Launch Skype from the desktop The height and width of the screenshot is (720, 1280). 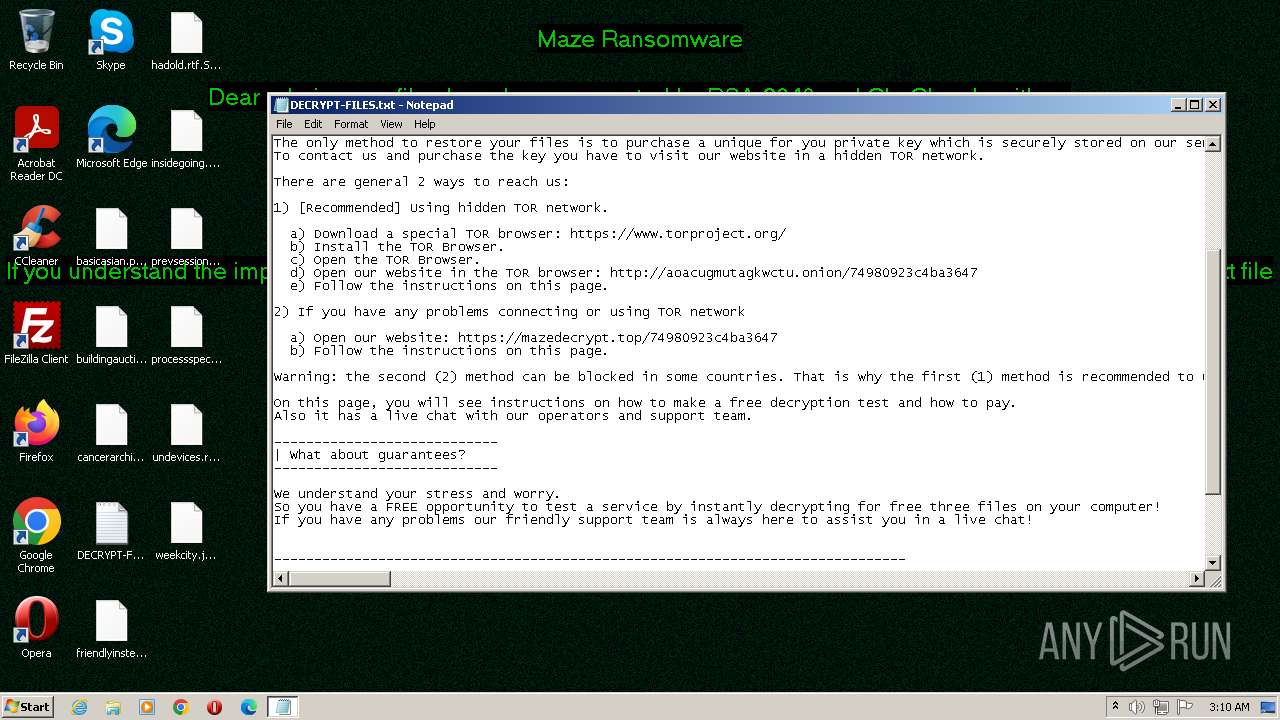pos(111,40)
